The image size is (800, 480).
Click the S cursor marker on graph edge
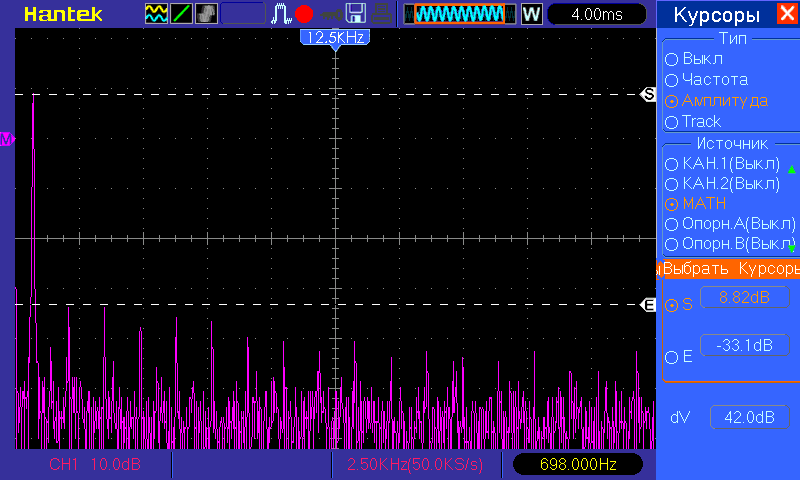pyautogui.click(x=648, y=94)
